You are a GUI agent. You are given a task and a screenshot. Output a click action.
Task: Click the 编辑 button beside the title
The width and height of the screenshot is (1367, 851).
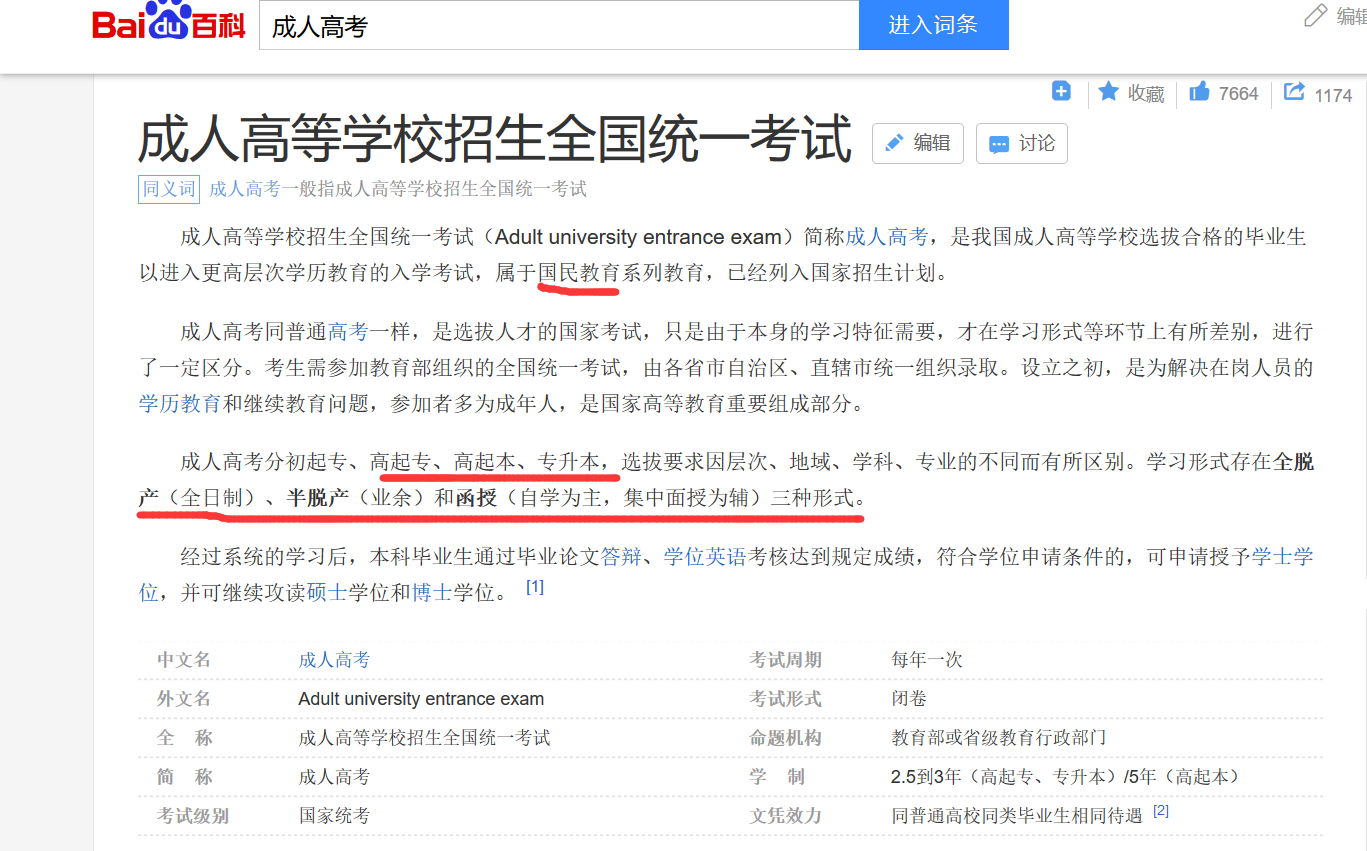click(x=918, y=143)
